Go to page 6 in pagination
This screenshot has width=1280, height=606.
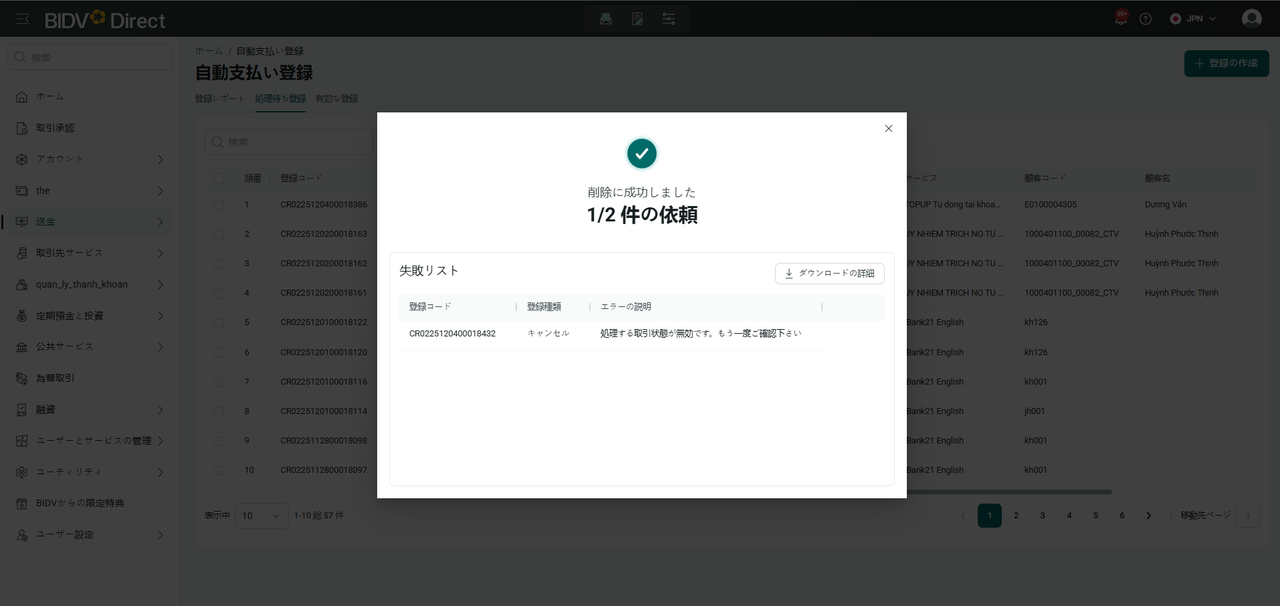tap(1122, 516)
